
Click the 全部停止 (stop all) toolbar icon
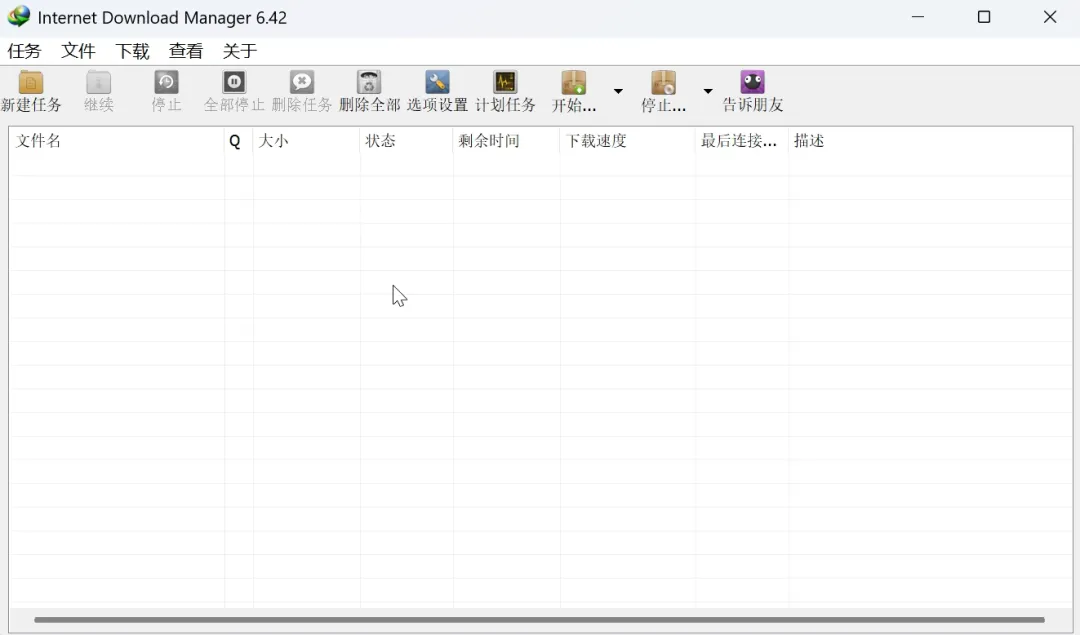pyautogui.click(x=234, y=83)
